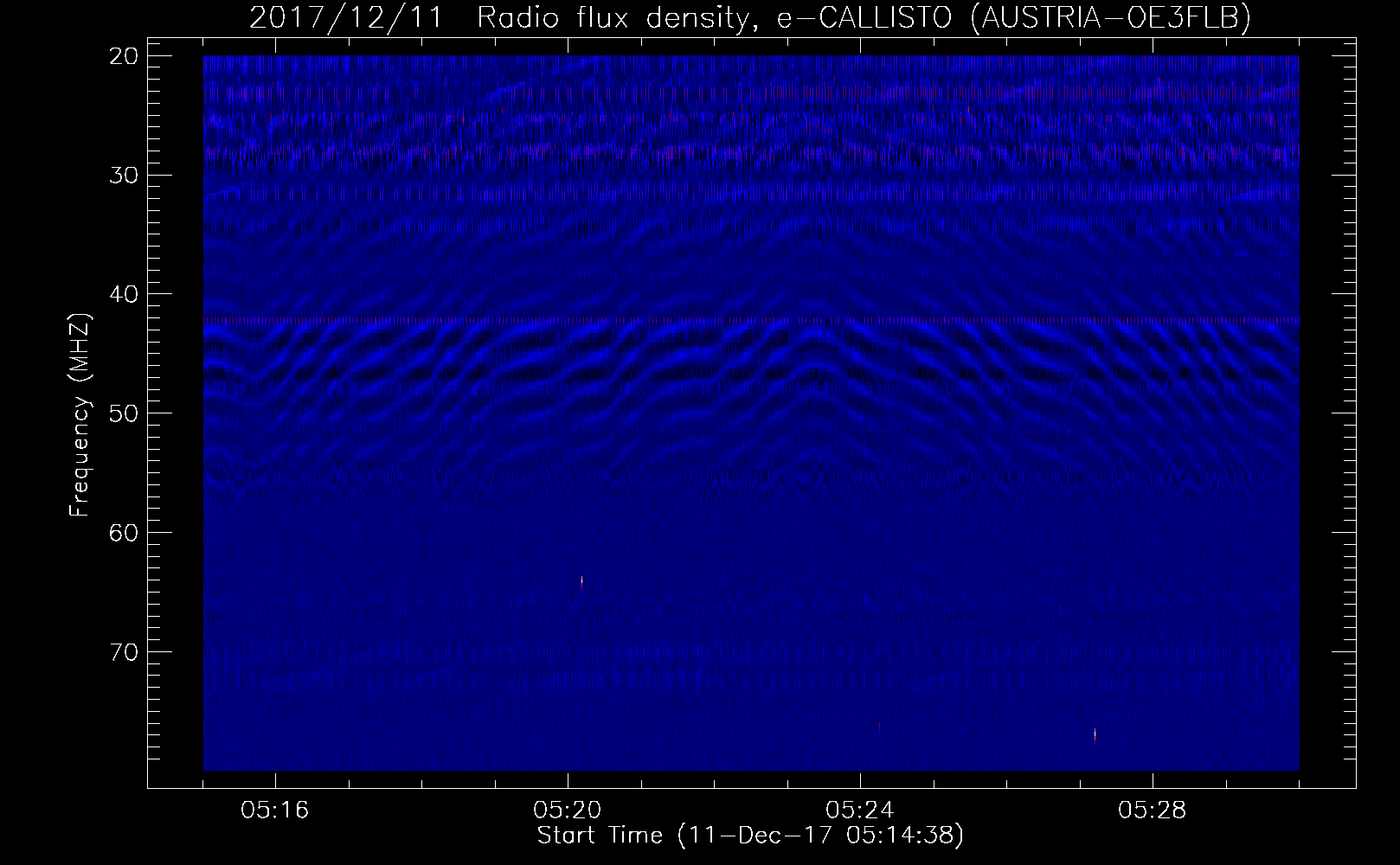
Task: Click the 05:20 time tick label
Action: [x=568, y=811]
